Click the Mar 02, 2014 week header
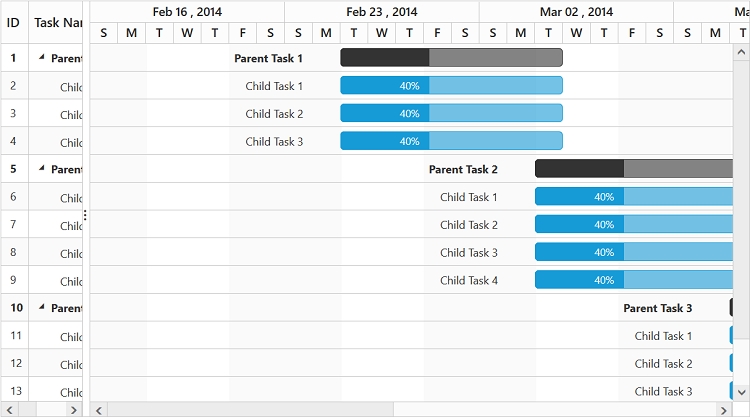This screenshot has width=750, height=417. 576,12
